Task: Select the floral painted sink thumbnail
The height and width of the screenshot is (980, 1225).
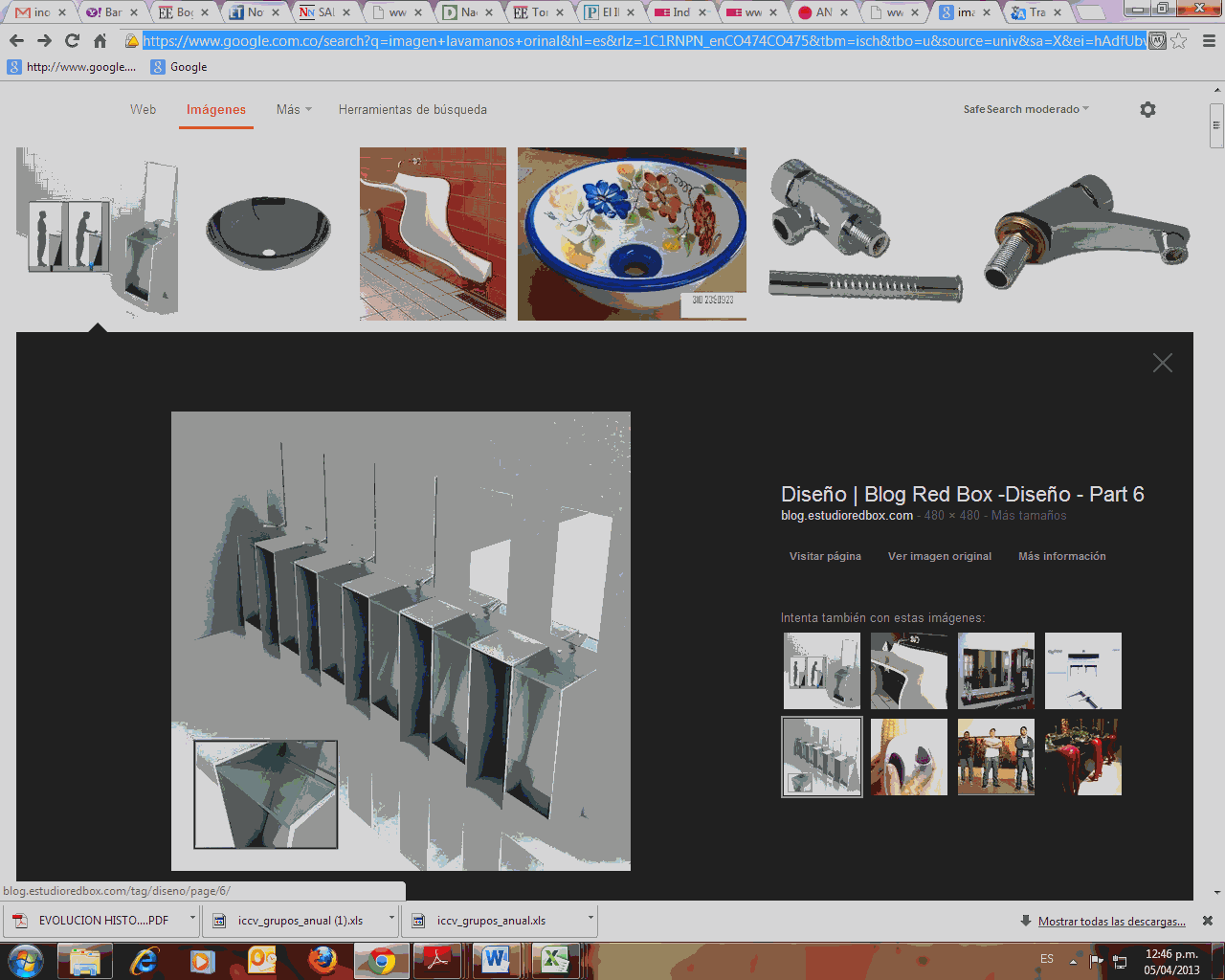Action: 632,234
